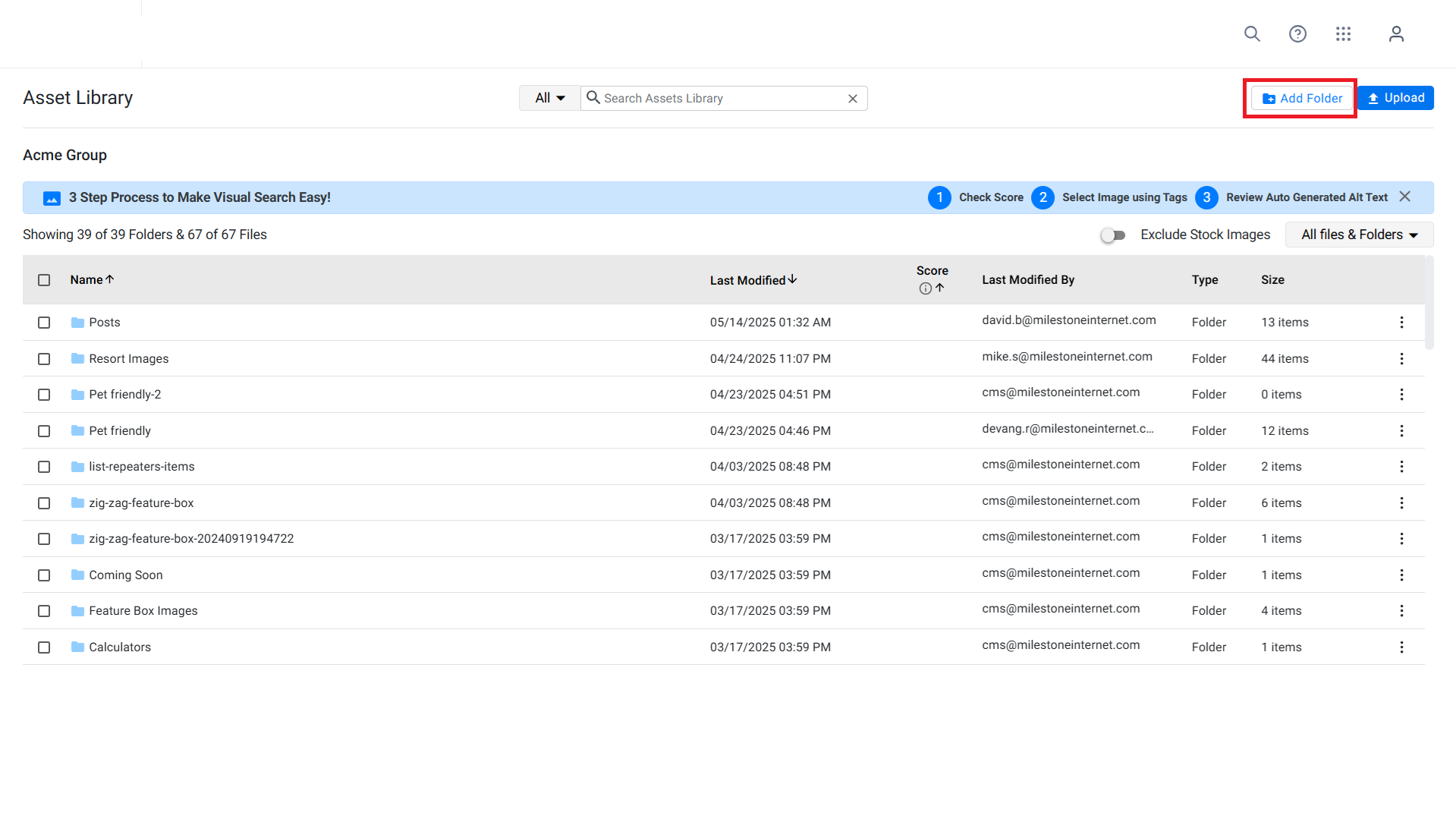Select the Posts folder checkbox
This screenshot has width=1456, height=819.
[x=44, y=323]
